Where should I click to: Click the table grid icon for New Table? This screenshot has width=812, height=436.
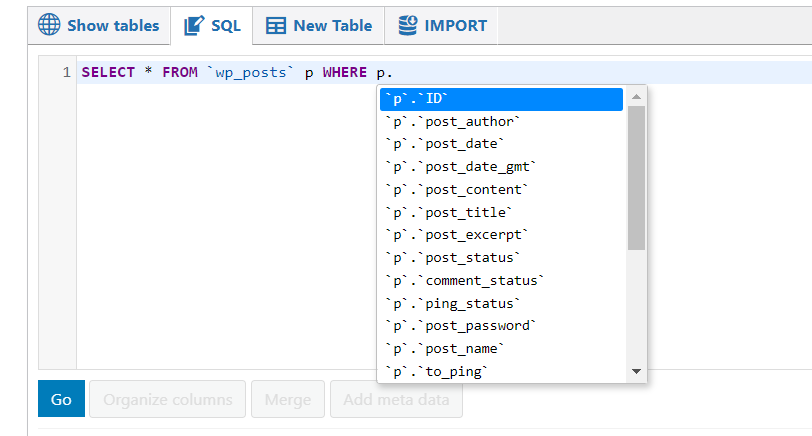[x=276, y=25]
